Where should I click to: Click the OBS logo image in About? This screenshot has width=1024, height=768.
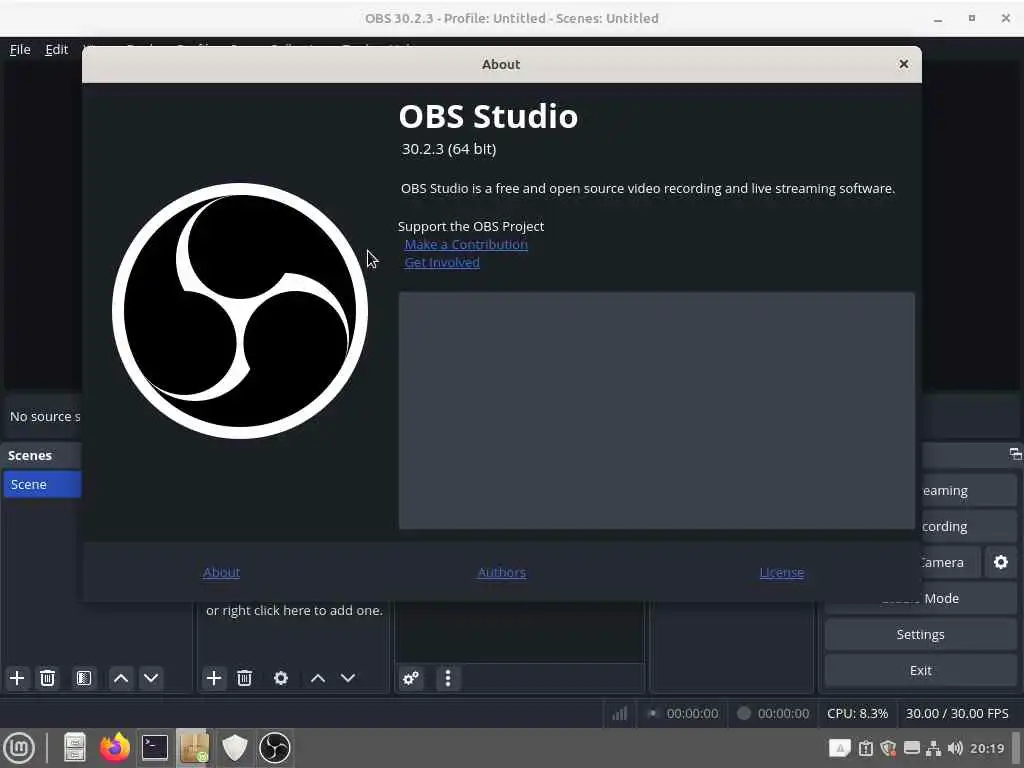pos(240,311)
